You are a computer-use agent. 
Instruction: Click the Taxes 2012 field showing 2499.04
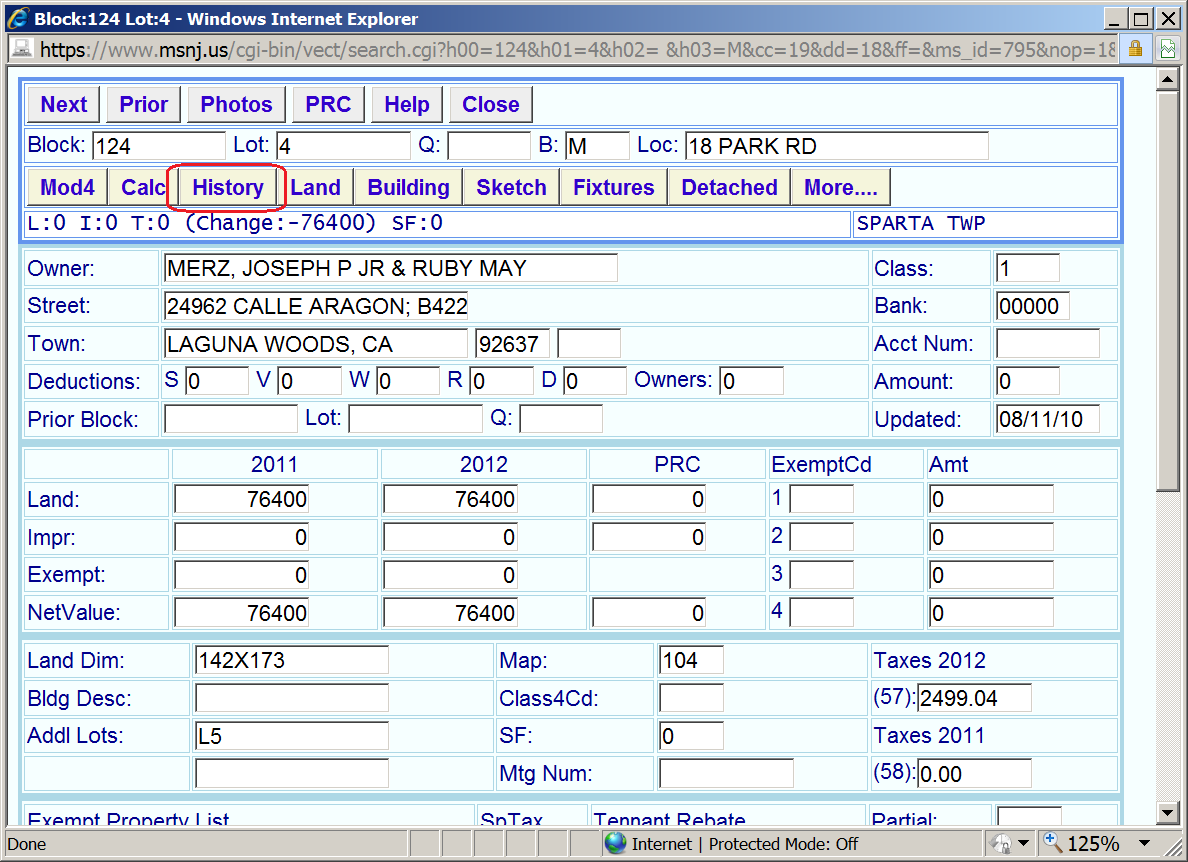(974, 698)
